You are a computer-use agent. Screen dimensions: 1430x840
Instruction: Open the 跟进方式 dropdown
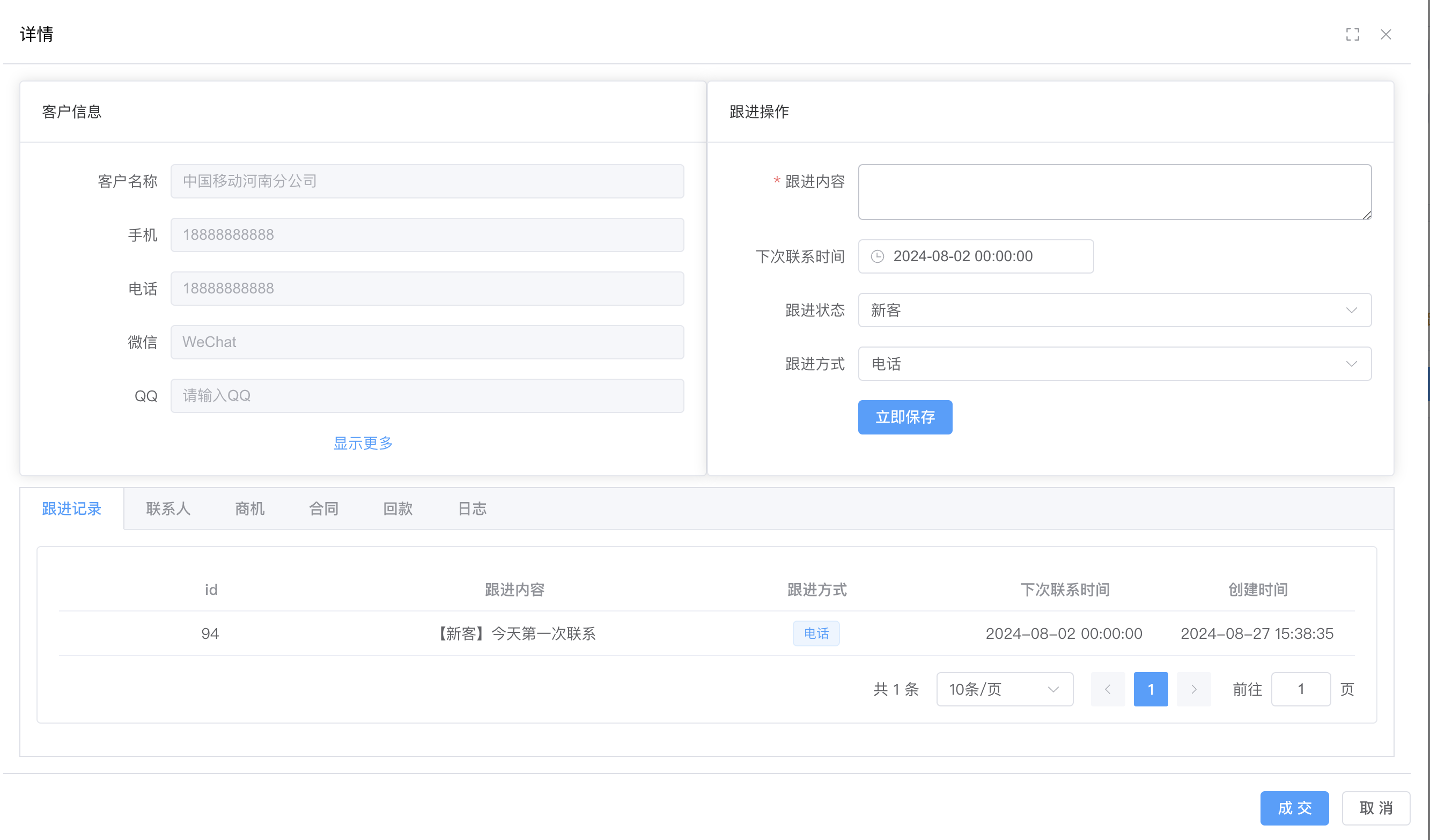(1114, 364)
